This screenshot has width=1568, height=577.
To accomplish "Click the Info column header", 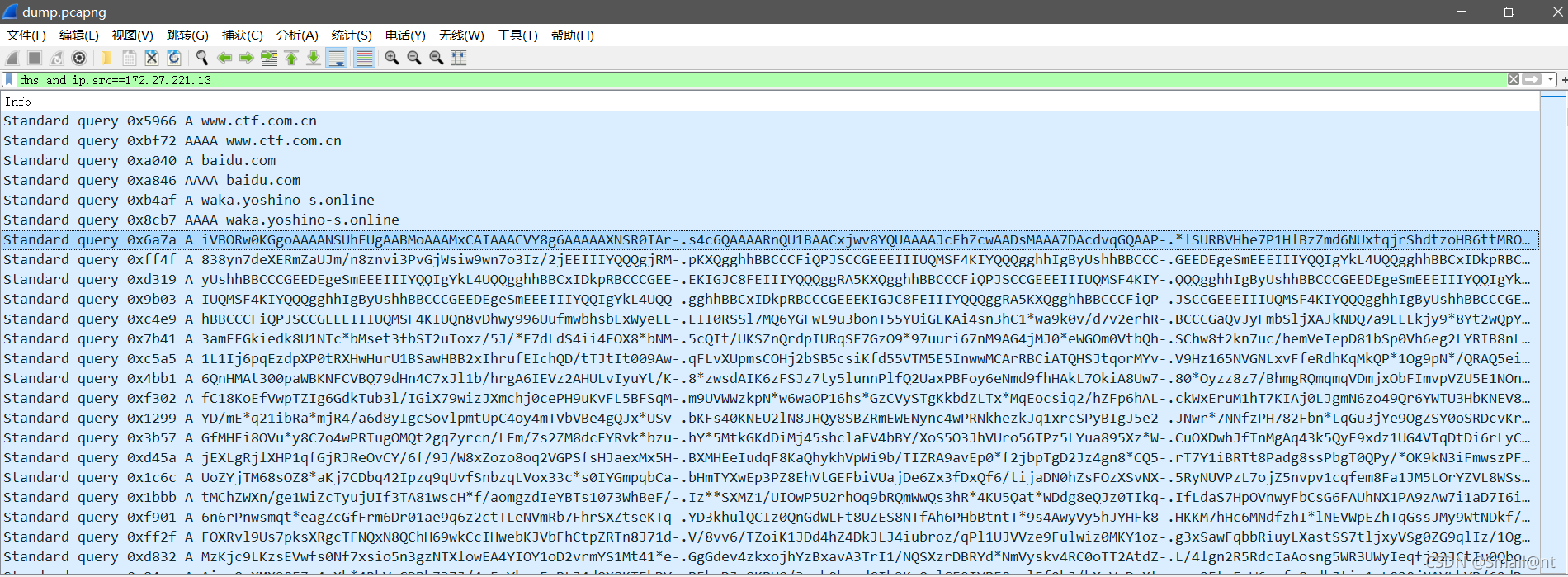I will [769, 102].
